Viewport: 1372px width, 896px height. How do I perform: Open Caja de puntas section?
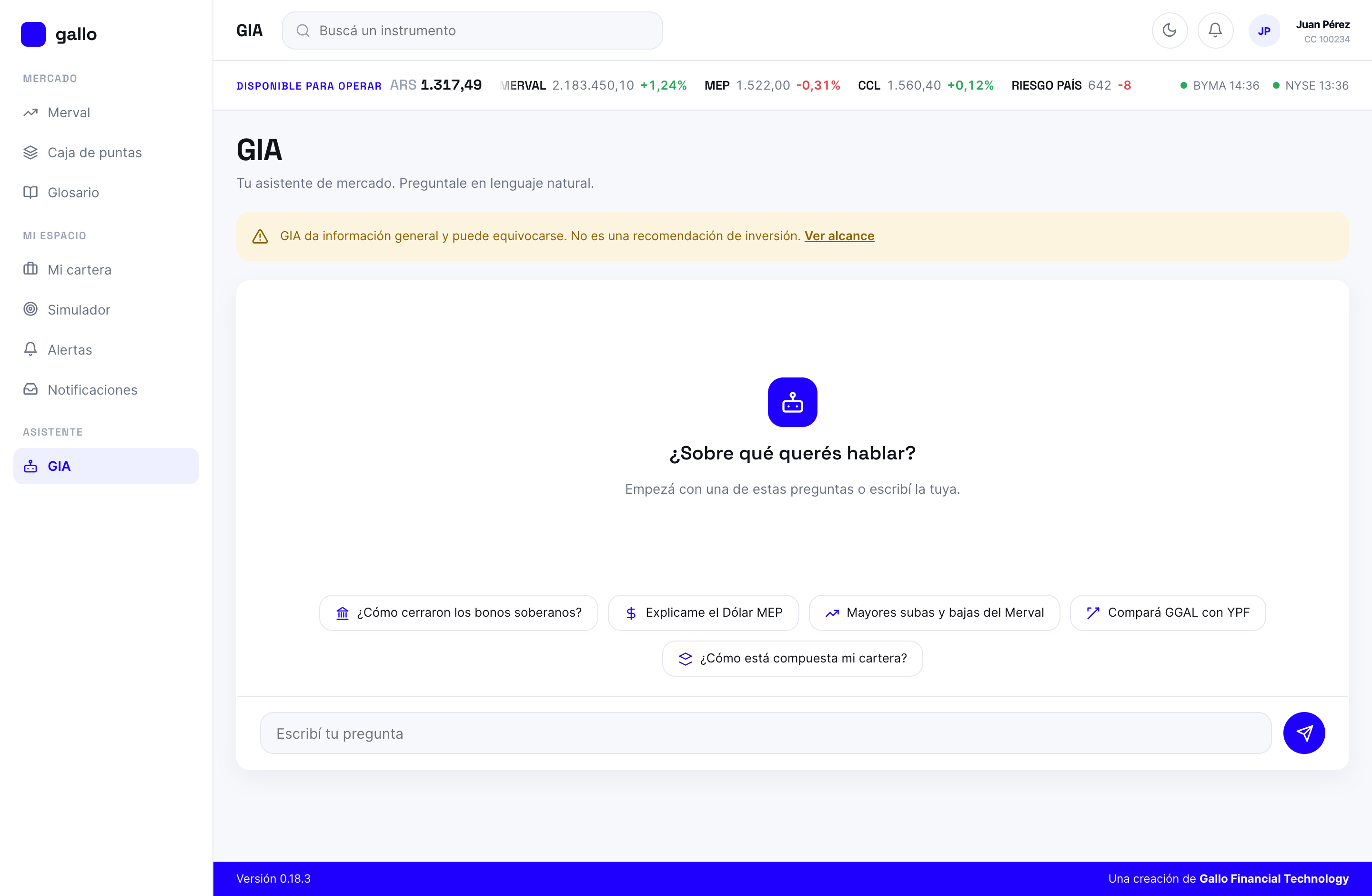coord(106,152)
